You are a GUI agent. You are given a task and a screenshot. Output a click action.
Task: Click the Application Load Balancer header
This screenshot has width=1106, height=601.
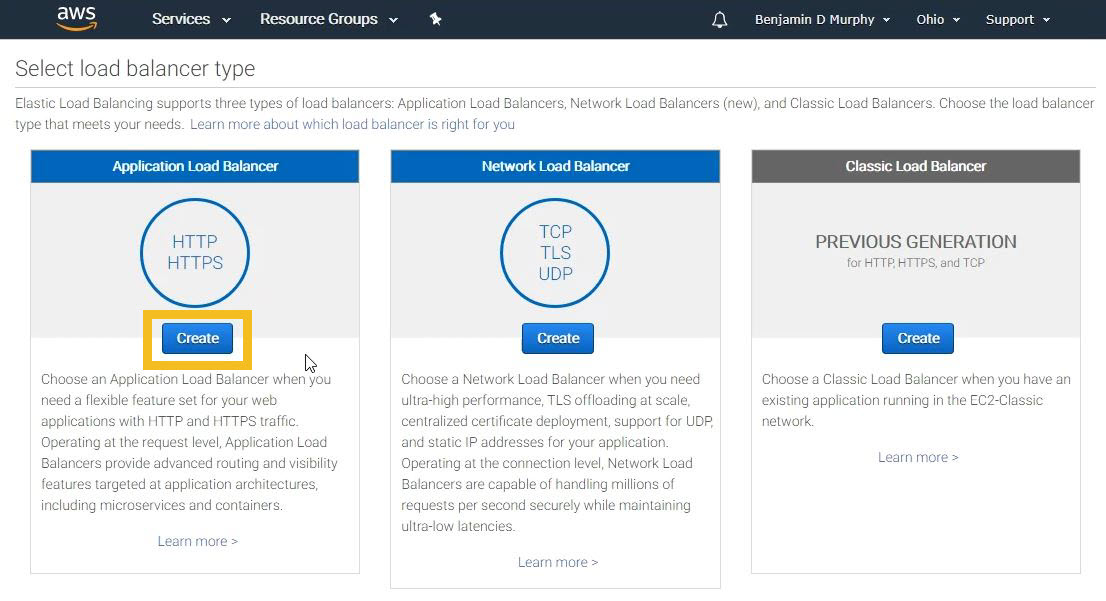click(x=195, y=166)
